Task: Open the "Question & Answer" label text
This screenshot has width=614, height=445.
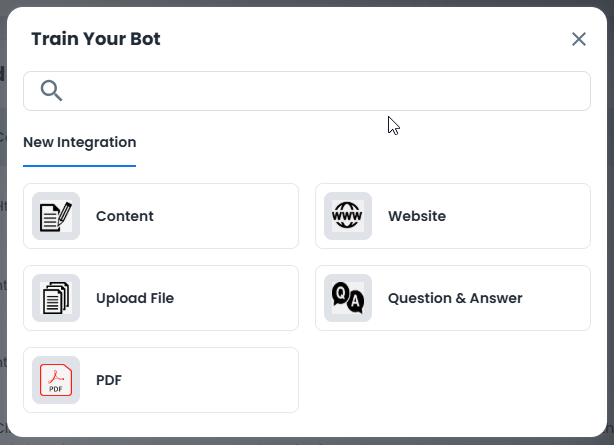Action: tap(455, 298)
